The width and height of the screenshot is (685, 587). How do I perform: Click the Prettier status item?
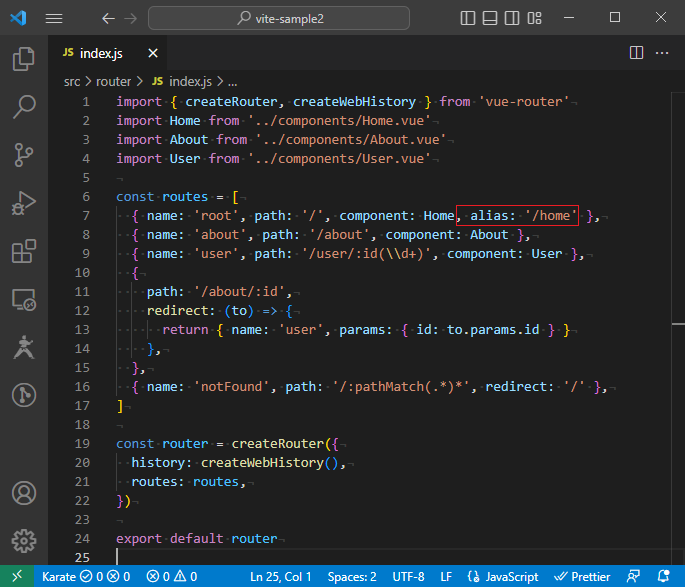coord(582,577)
